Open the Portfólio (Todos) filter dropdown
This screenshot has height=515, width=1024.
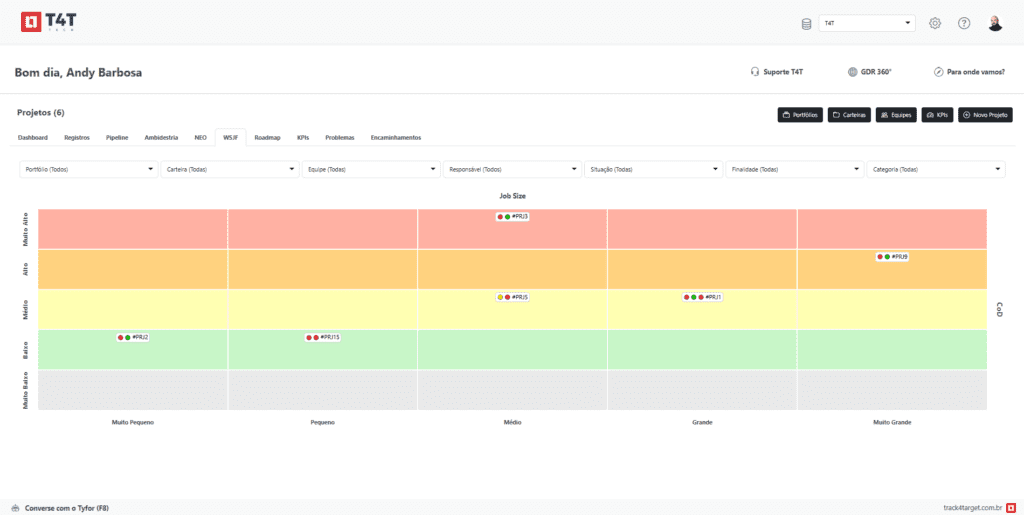tap(89, 170)
